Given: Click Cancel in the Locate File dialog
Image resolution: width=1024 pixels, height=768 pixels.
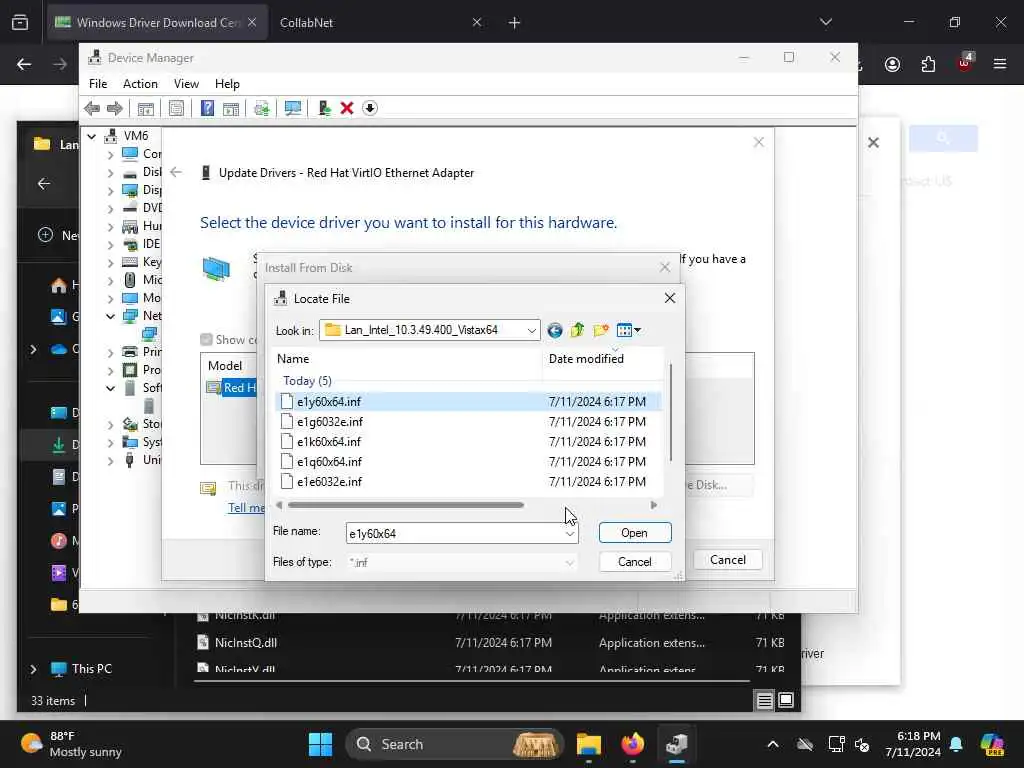Looking at the screenshot, I should 635,562.
